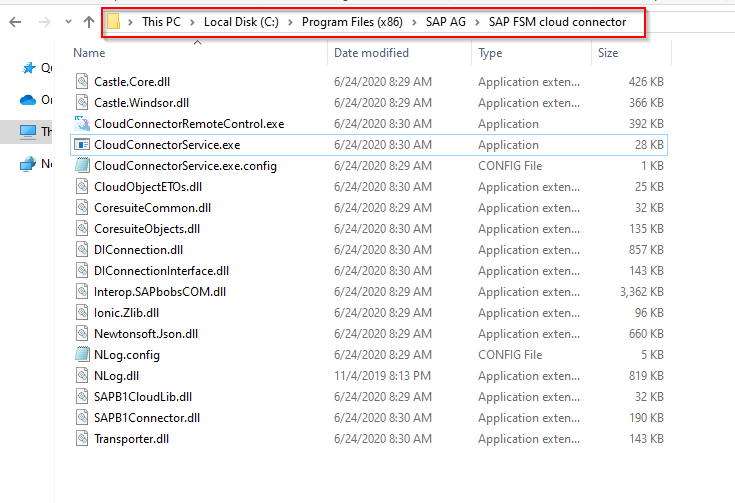Screen dimensions: 735x503
Task: Click file name Transporter.dll
Action: coord(131,439)
